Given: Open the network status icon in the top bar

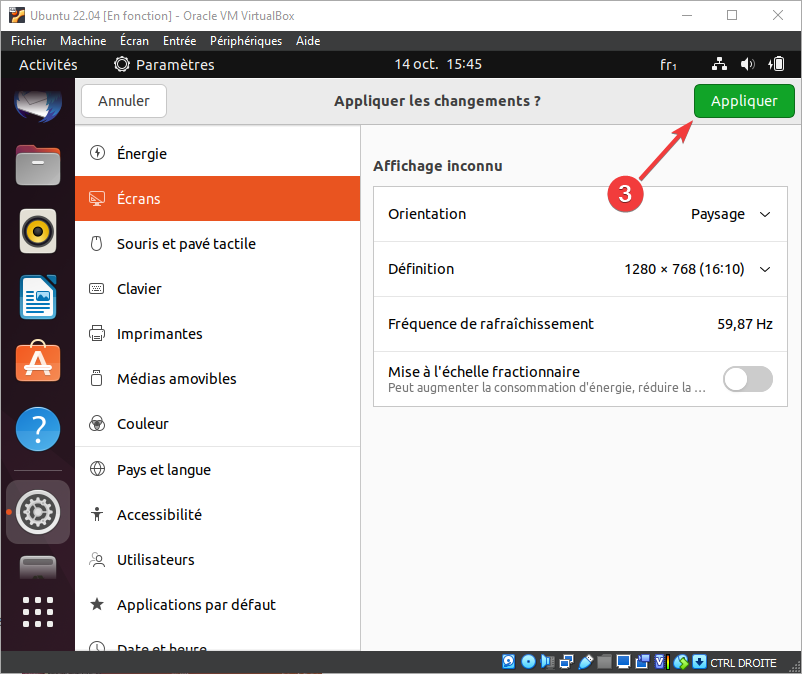Looking at the screenshot, I should tap(719, 64).
